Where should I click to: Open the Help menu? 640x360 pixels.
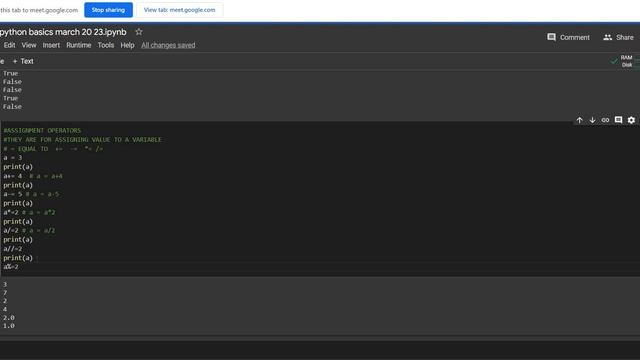tap(127, 45)
